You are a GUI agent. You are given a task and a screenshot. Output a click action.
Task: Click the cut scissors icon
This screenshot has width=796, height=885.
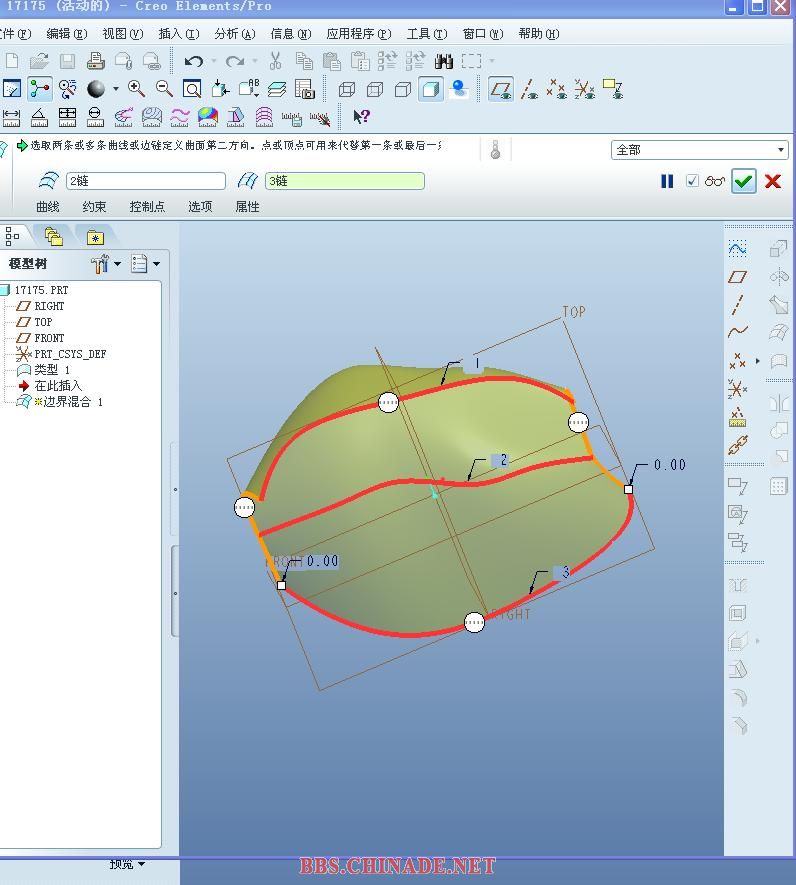tap(275, 60)
